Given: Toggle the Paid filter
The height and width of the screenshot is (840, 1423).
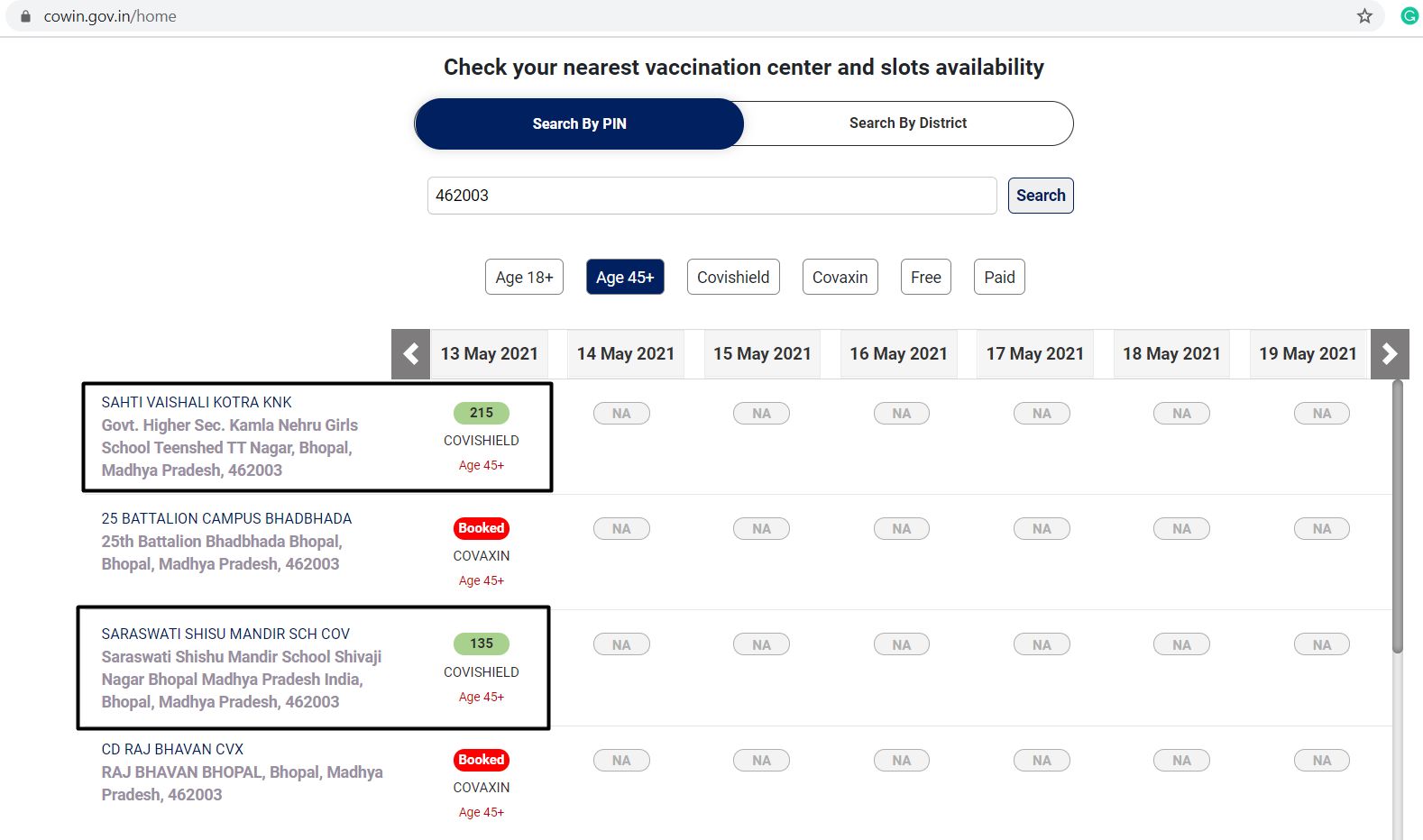Looking at the screenshot, I should click(999, 278).
